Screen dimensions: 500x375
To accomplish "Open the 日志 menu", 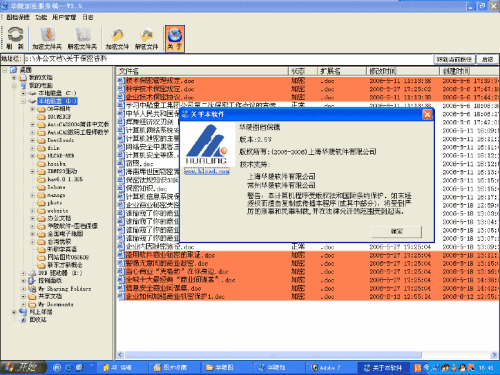I will [88, 17].
